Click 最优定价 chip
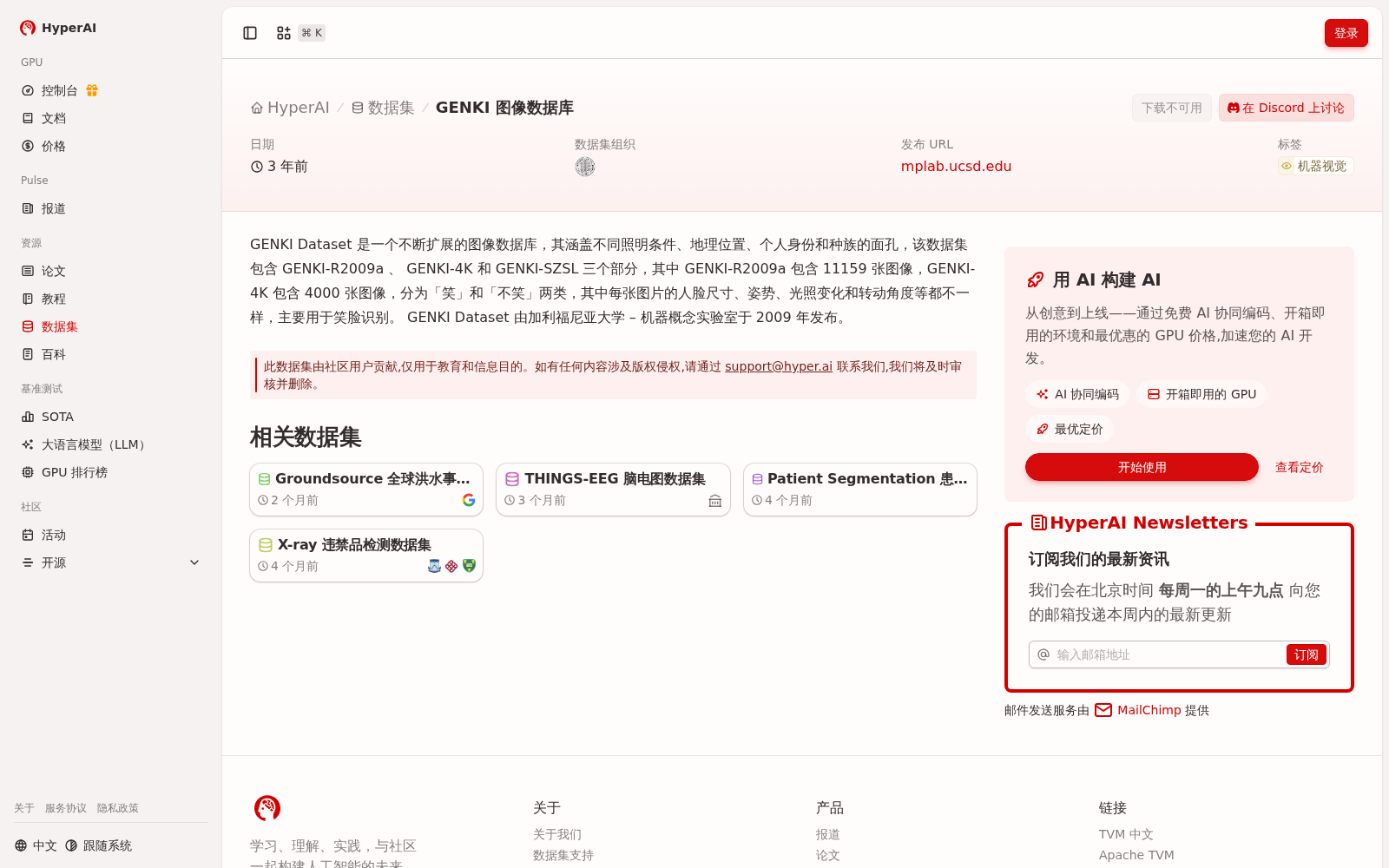The height and width of the screenshot is (868, 1389). tap(1070, 429)
